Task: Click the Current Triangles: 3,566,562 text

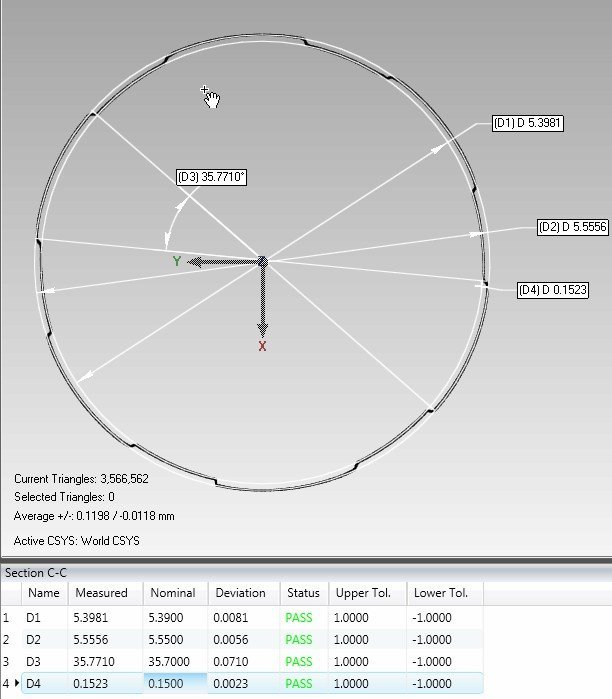Action: pos(81,479)
